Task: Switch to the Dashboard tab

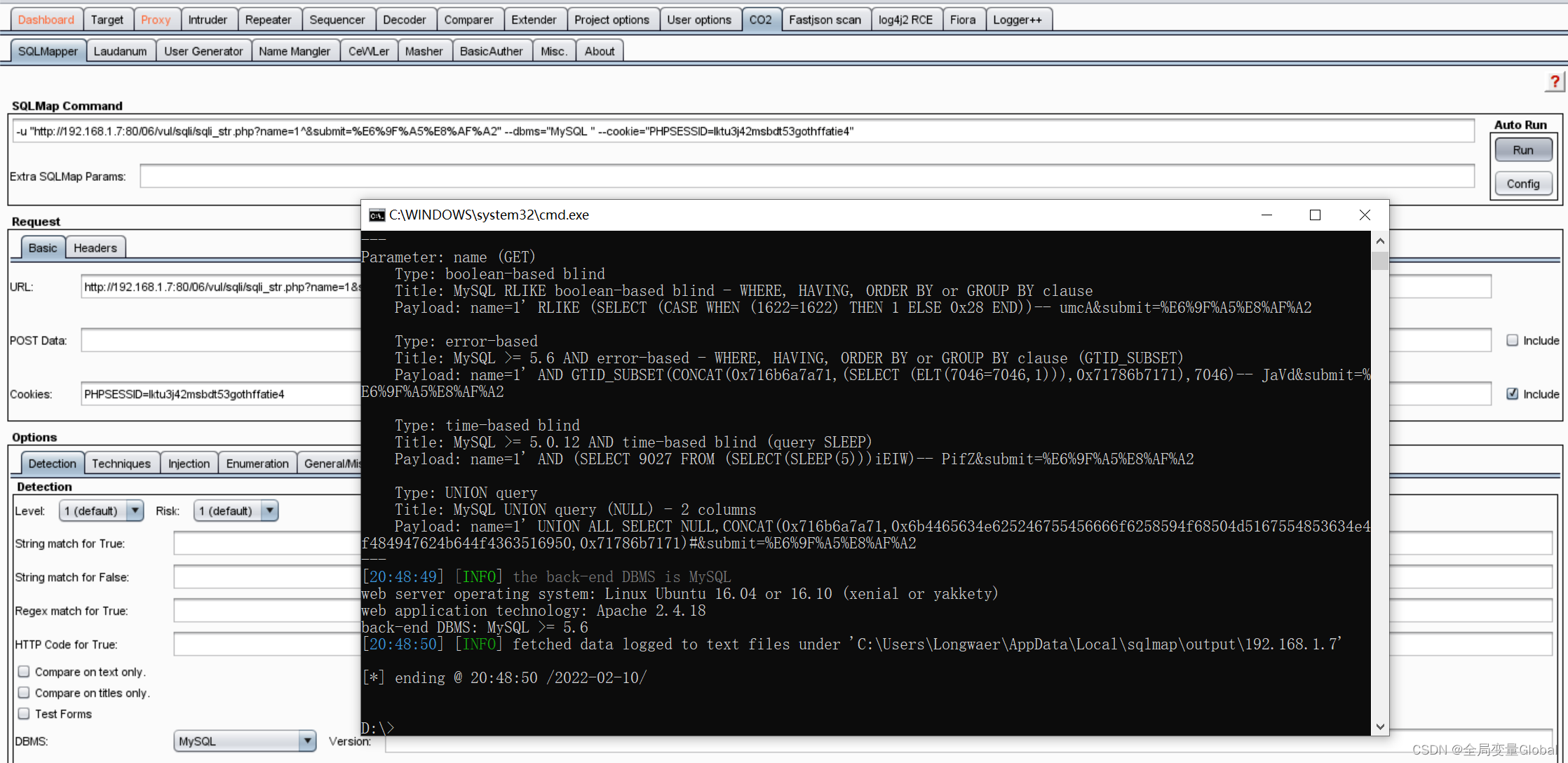Action: click(x=46, y=20)
